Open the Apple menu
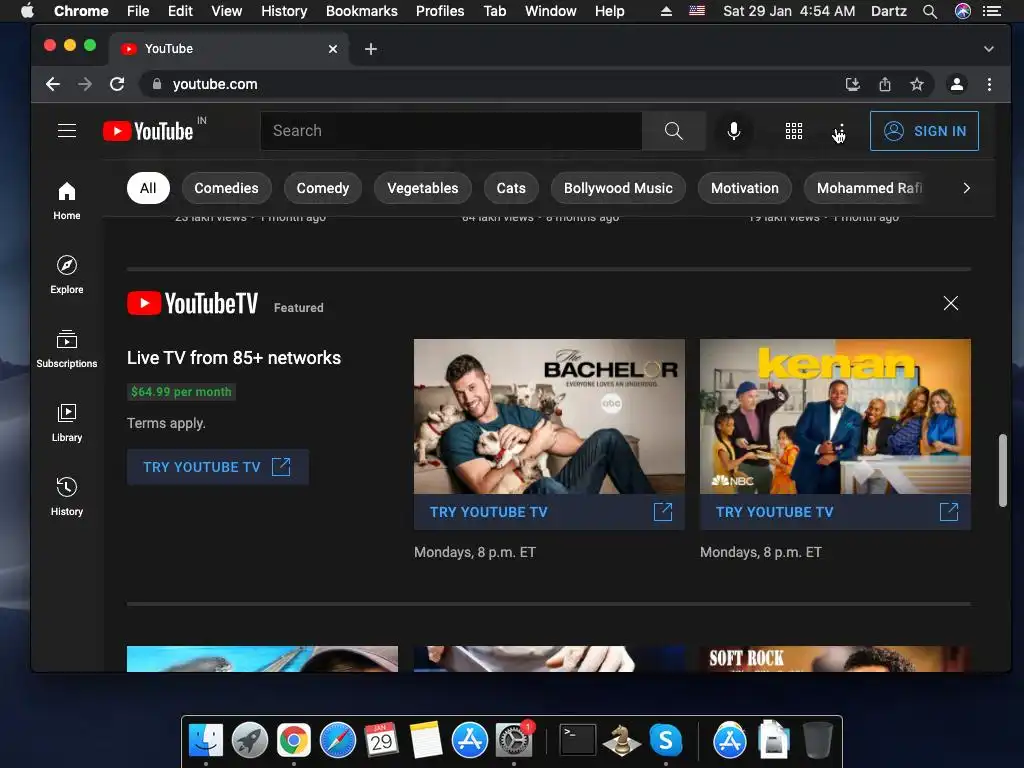 point(27,11)
